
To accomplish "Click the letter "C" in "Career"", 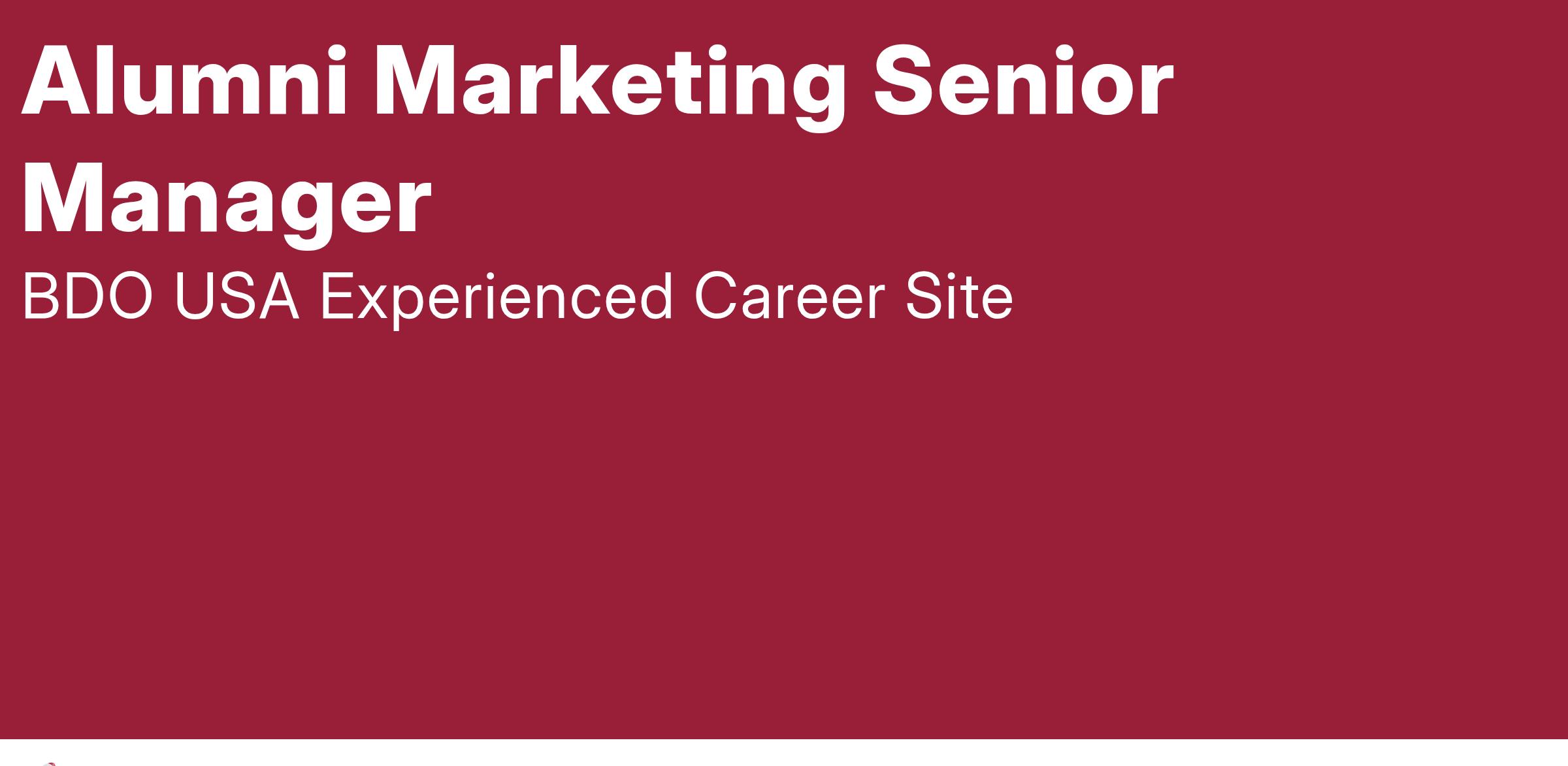I will [x=716, y=297].
